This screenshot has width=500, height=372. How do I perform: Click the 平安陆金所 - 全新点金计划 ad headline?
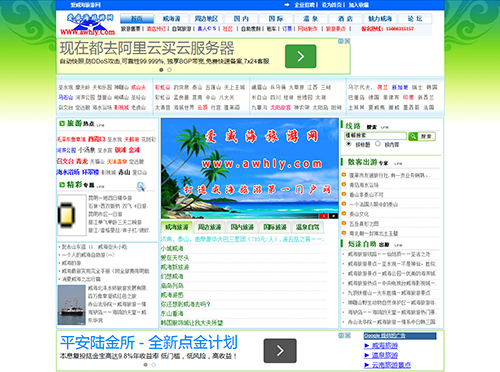point(149,342)
